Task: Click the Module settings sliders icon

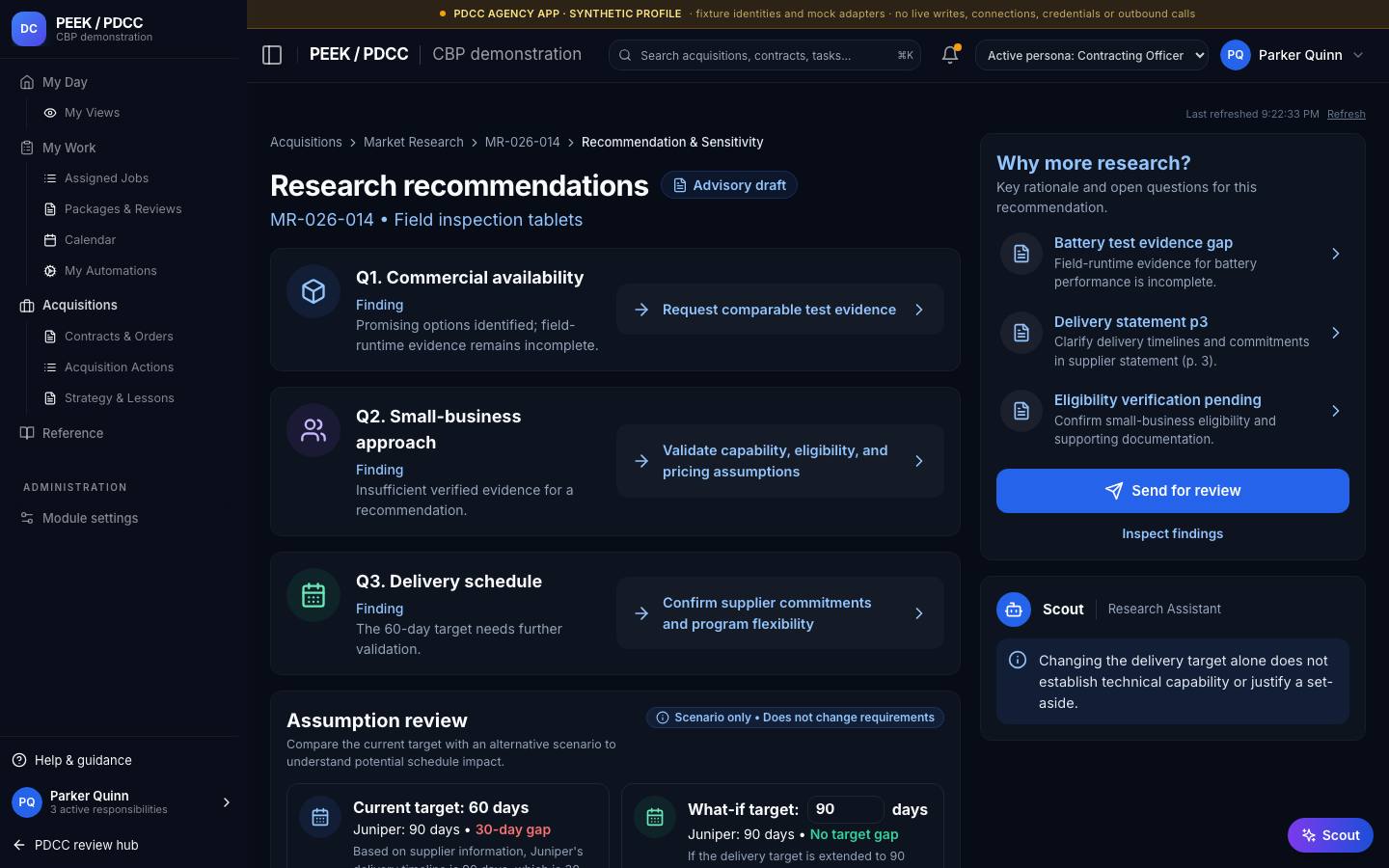Action: pyautogui.click(x=27, y=518)
